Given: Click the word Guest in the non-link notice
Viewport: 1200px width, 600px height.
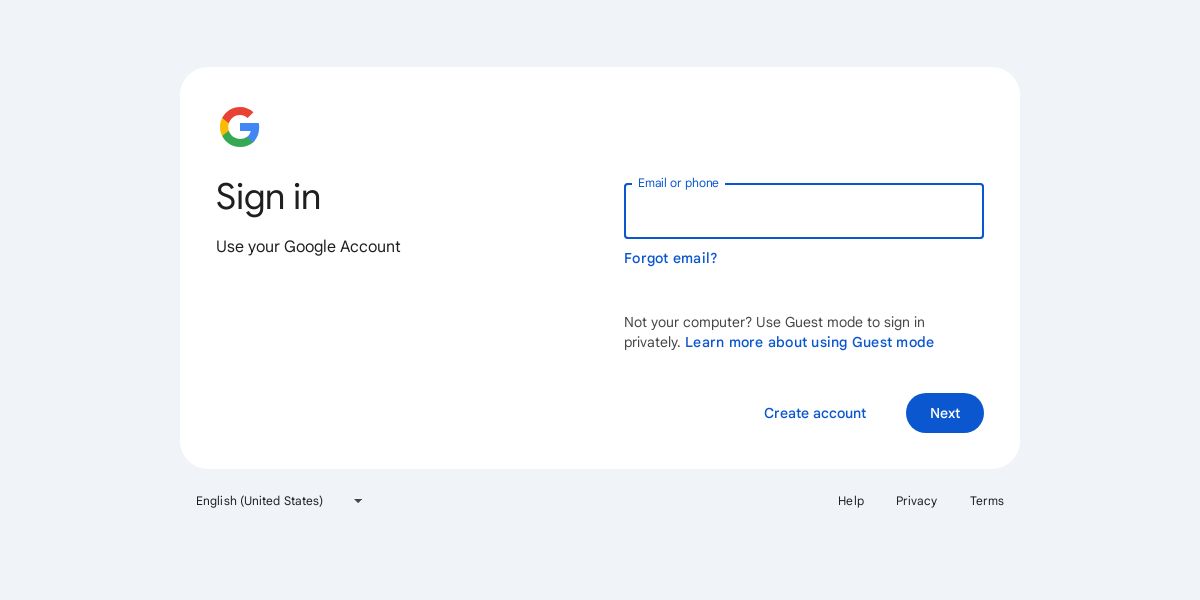Looking at the screenshot, I should (x=805, y=322).
